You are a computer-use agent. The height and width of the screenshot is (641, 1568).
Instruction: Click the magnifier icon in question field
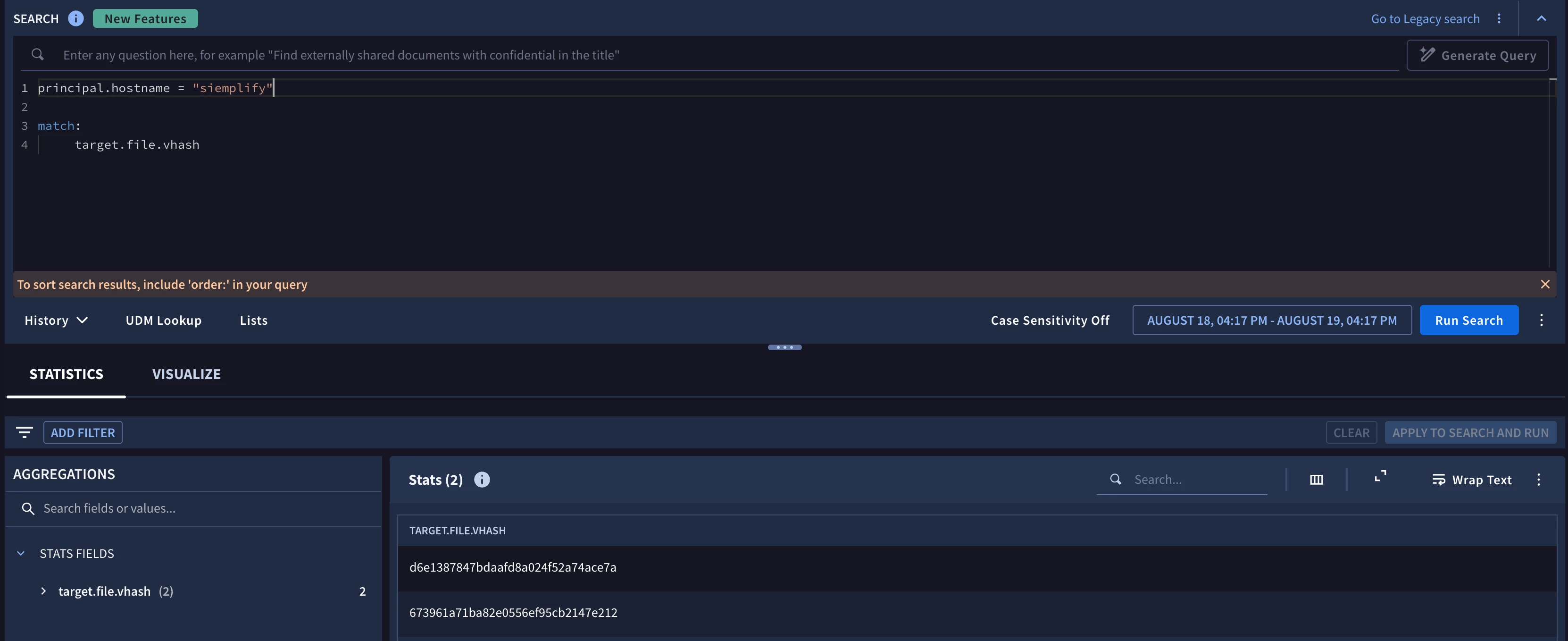(x=38, y=54)
